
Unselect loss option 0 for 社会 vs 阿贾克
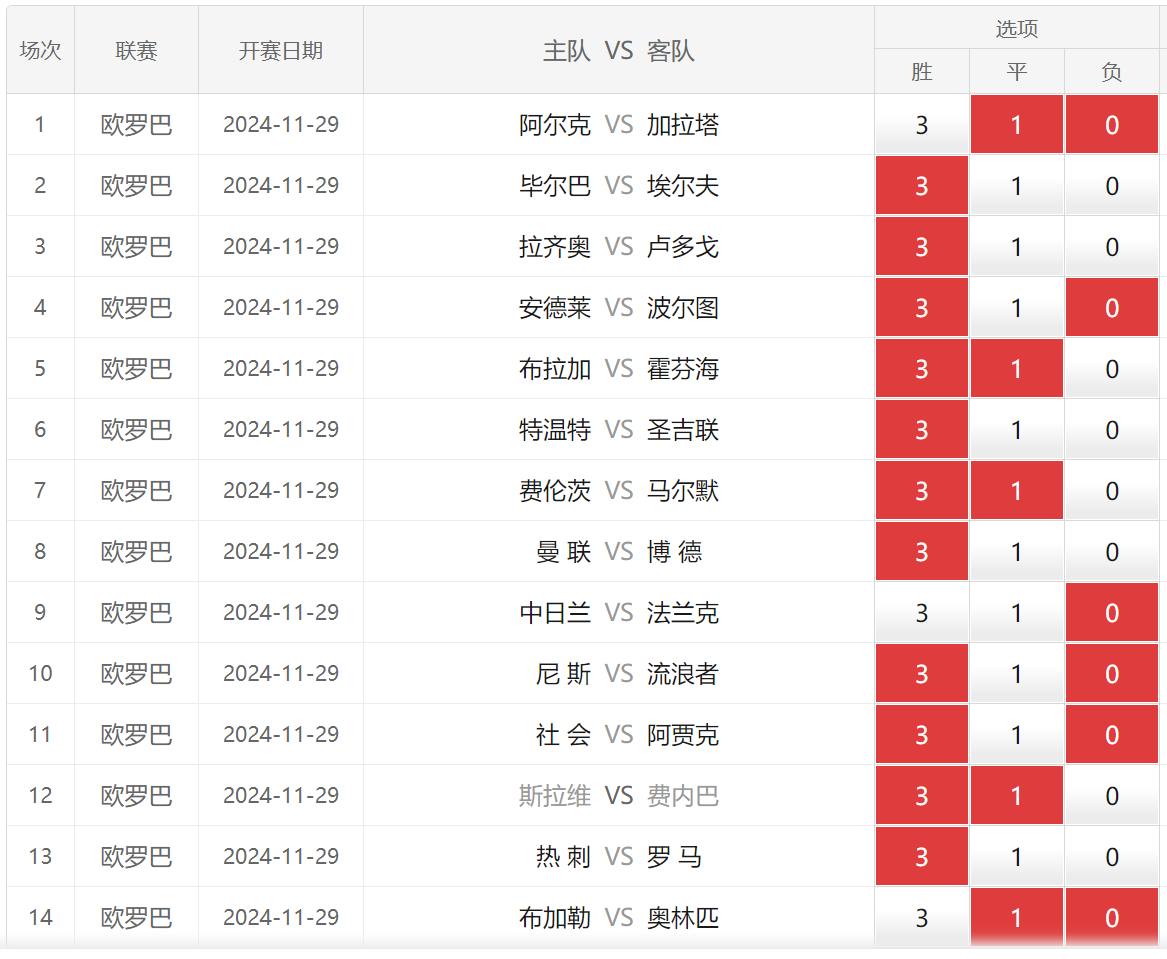pyautogui.click(x=1111, y=735)
